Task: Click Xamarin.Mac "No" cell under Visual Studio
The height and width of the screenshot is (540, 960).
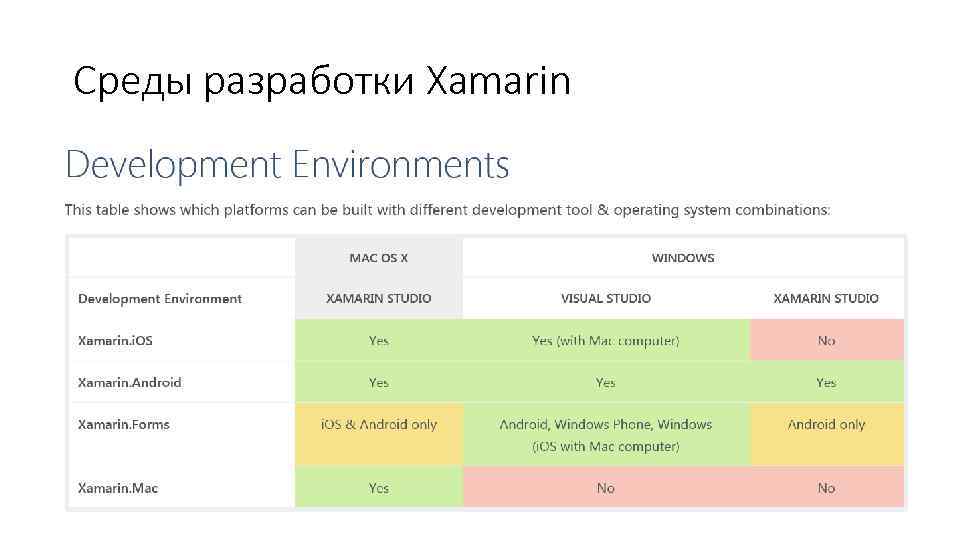Action: coord(606,488)
